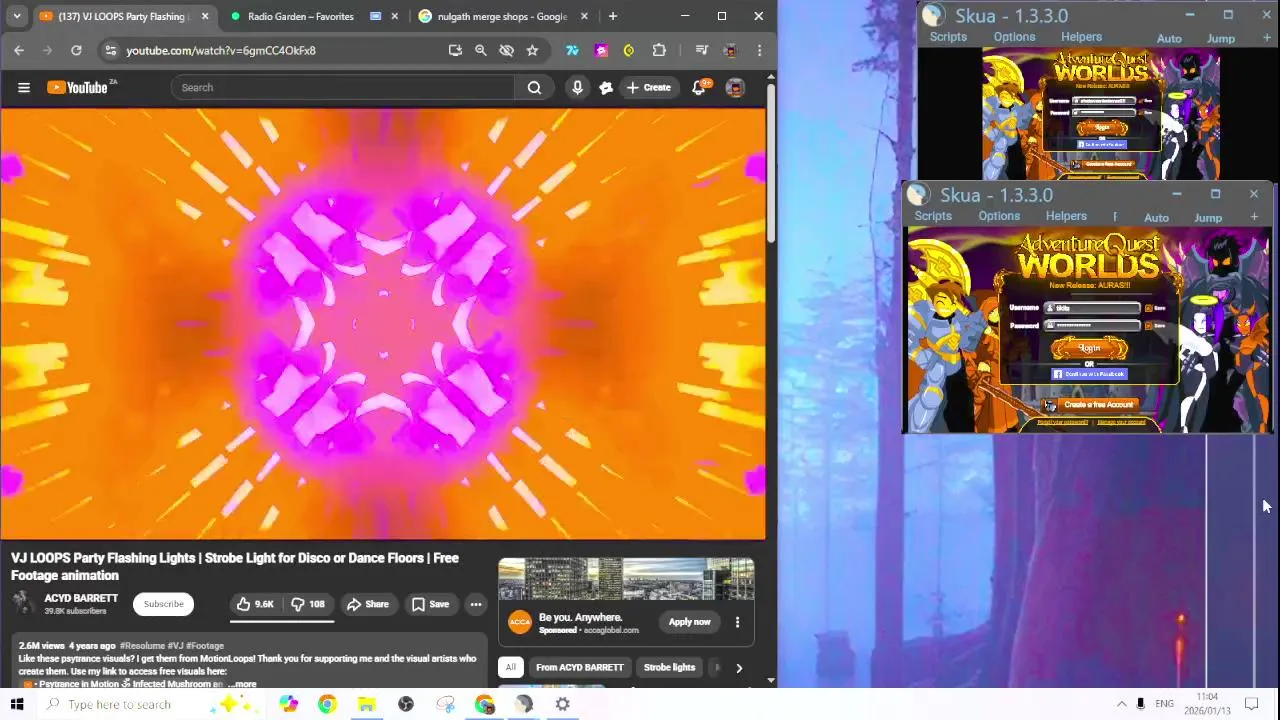The width and height of the screenshot is (1280, 720).
Task: Save the video to a playlist
Action: (430, 604)
